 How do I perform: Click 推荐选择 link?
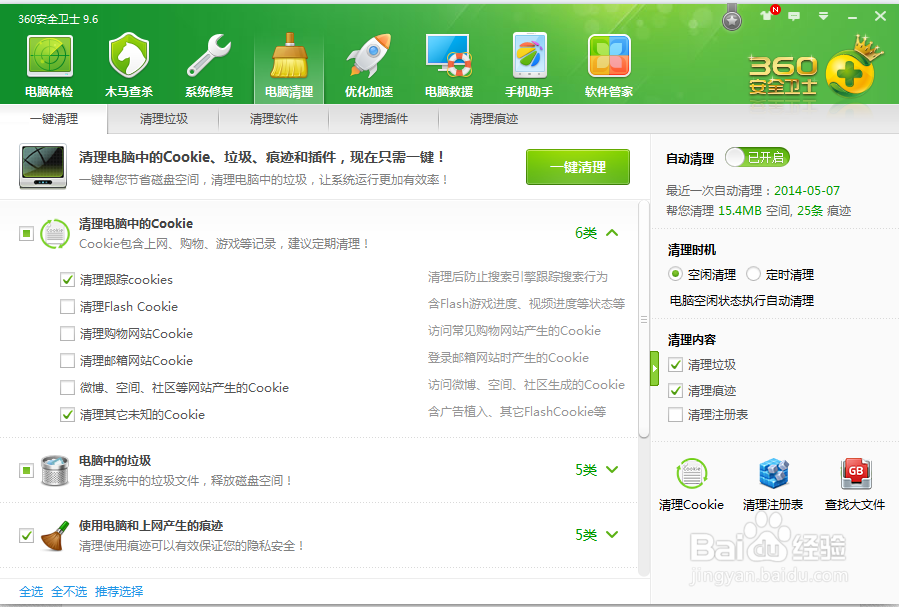coord(119,591)
